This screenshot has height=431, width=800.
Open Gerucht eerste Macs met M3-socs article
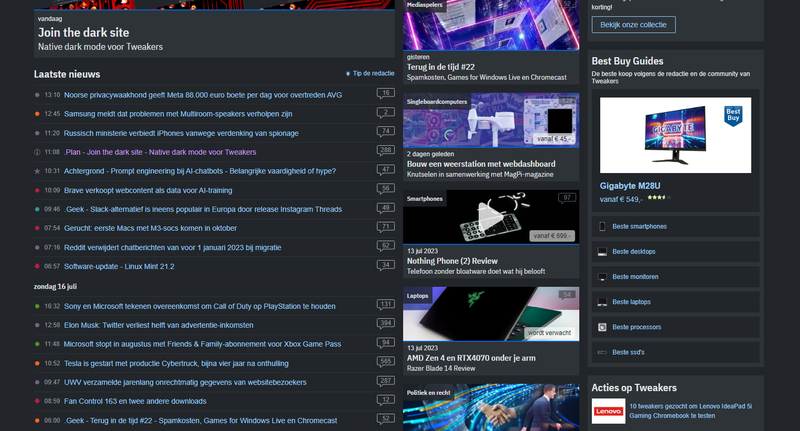(x=150, y=228)
